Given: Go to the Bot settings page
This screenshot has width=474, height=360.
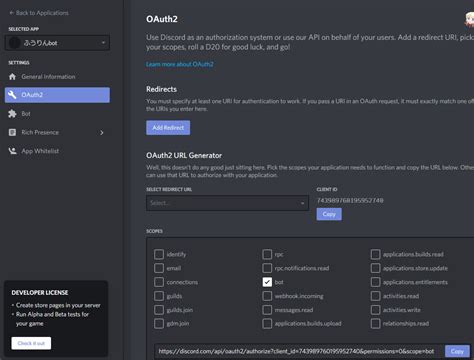Looking at the screenshot, I should pos(57,114).
